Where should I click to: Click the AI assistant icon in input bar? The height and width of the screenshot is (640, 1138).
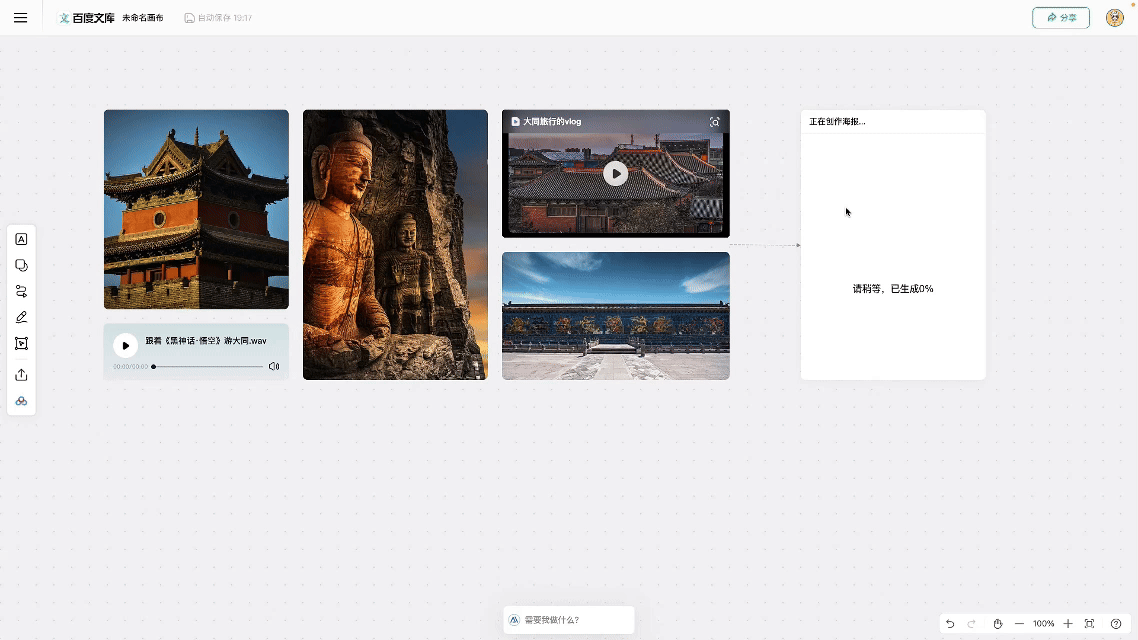click(x=514, y=620)
